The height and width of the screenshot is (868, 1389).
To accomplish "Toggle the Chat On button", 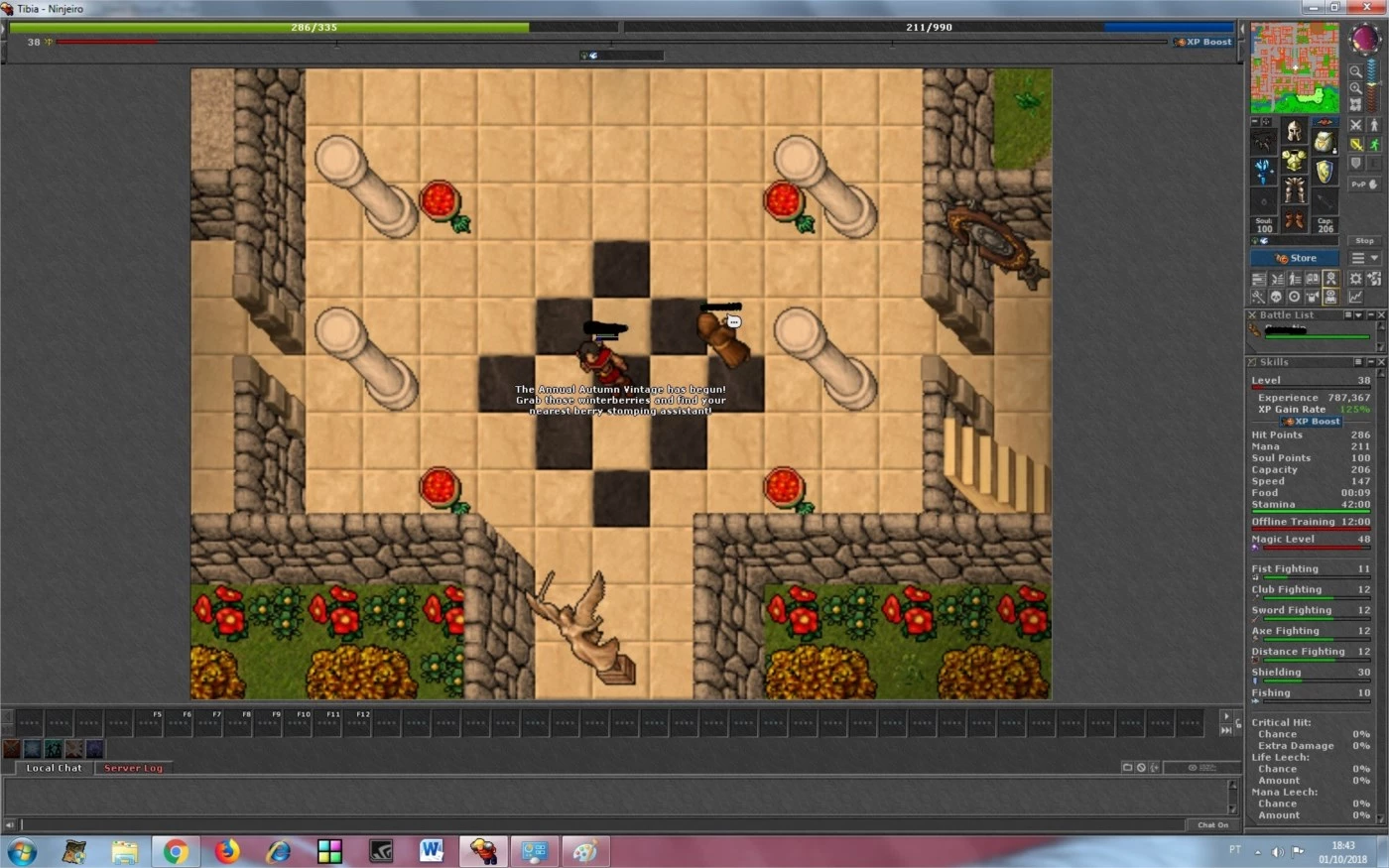I will click(x=1212, y=825).
